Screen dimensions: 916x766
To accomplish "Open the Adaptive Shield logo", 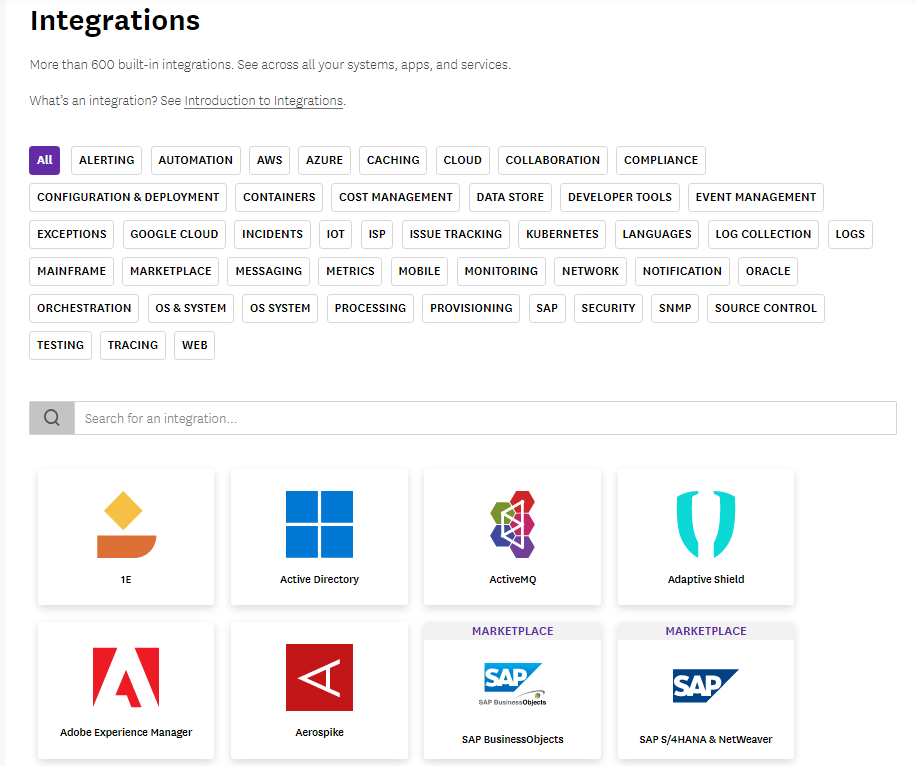I will [706, 525].
